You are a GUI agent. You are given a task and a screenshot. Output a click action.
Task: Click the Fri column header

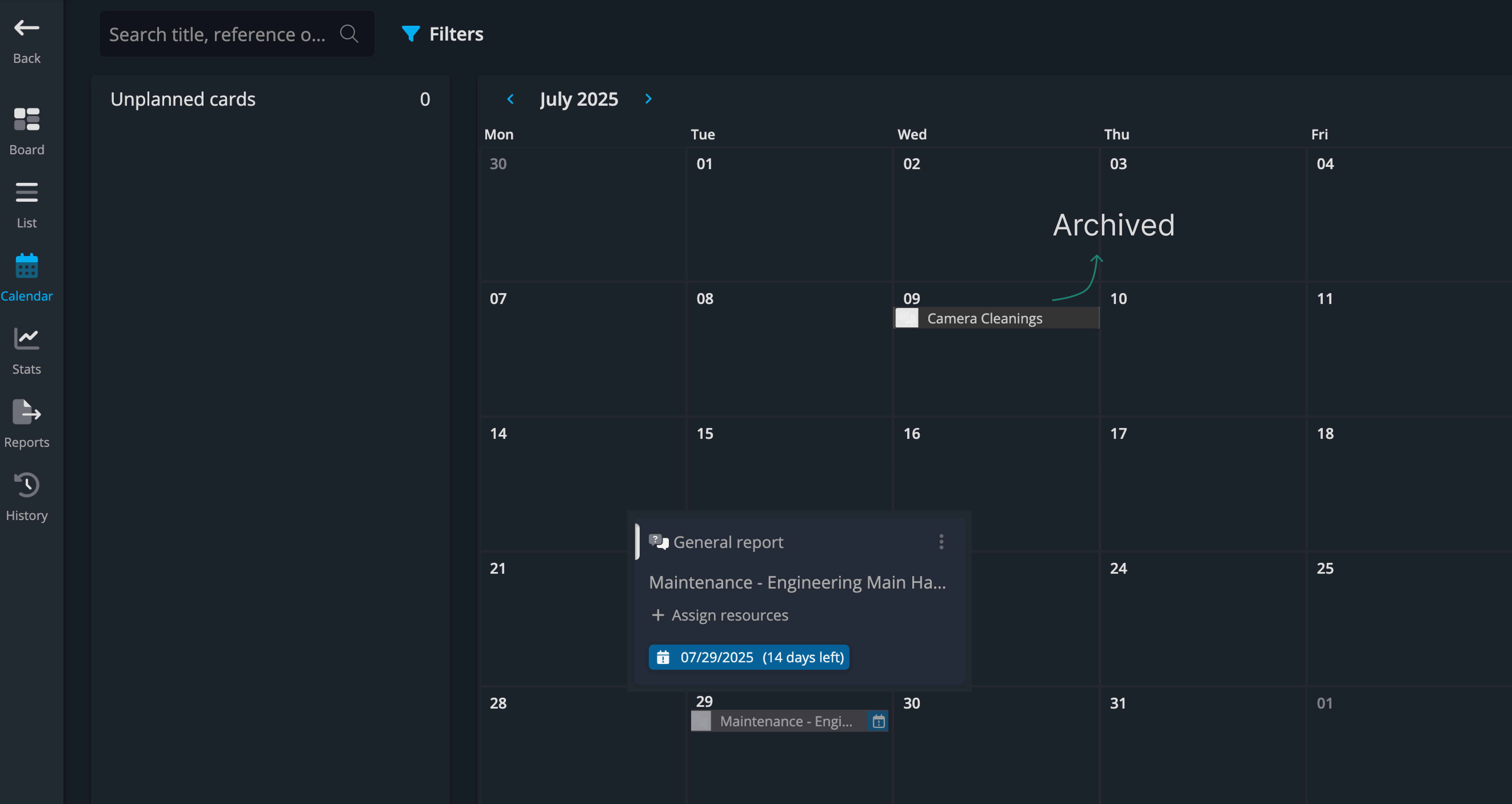1319,134
